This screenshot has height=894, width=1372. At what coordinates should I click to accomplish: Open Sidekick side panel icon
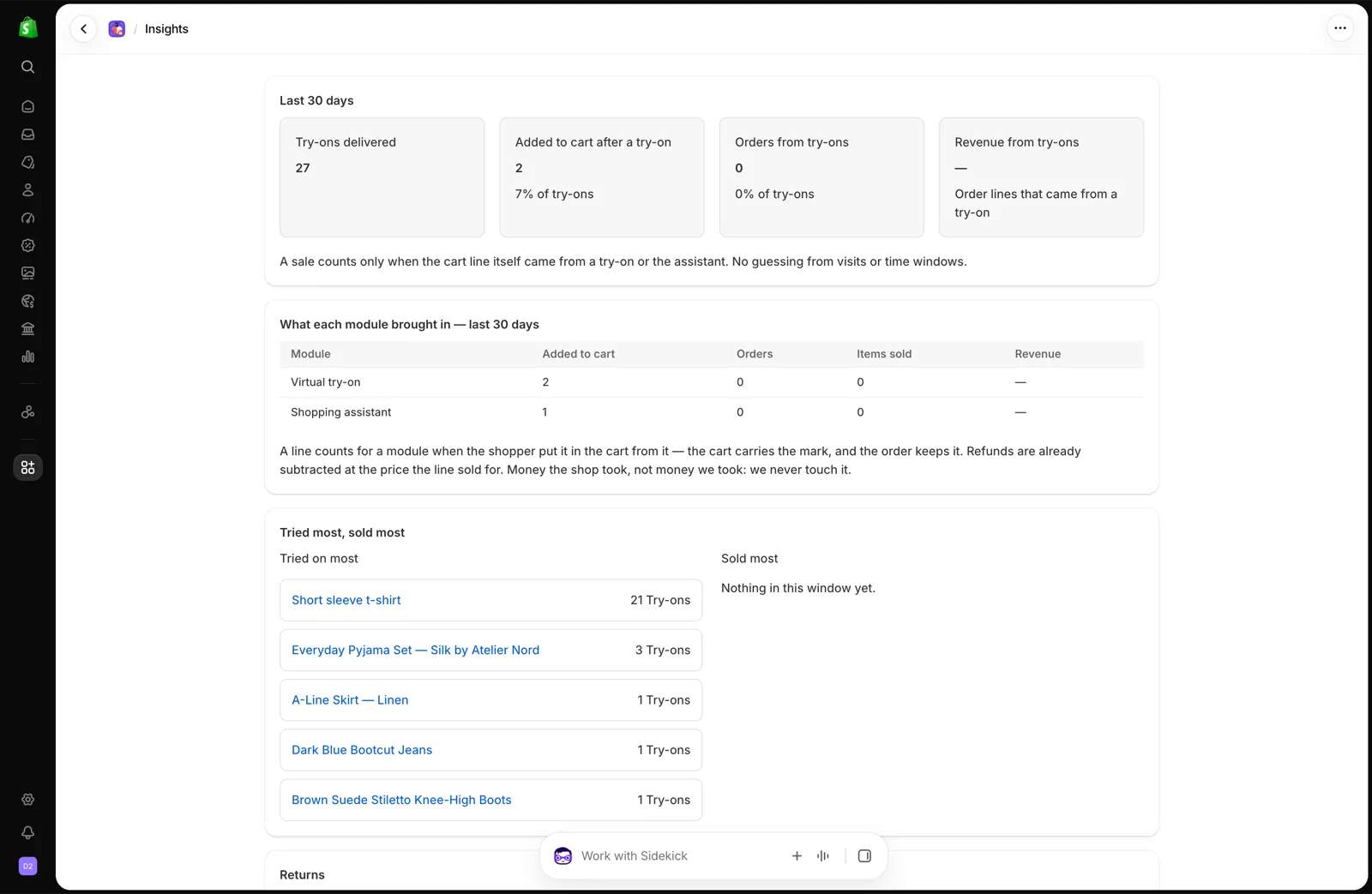pyautogui.click(x=864, y=855)
